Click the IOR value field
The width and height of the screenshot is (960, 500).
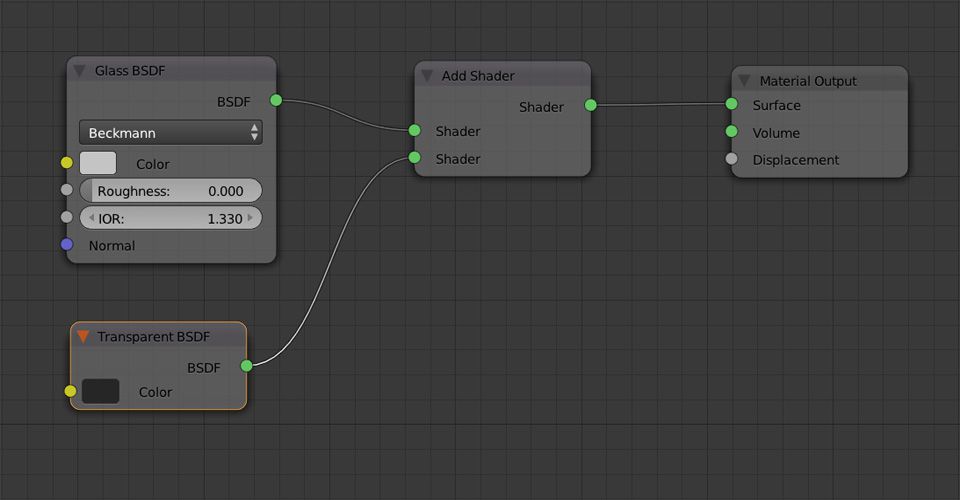point(171,218)
